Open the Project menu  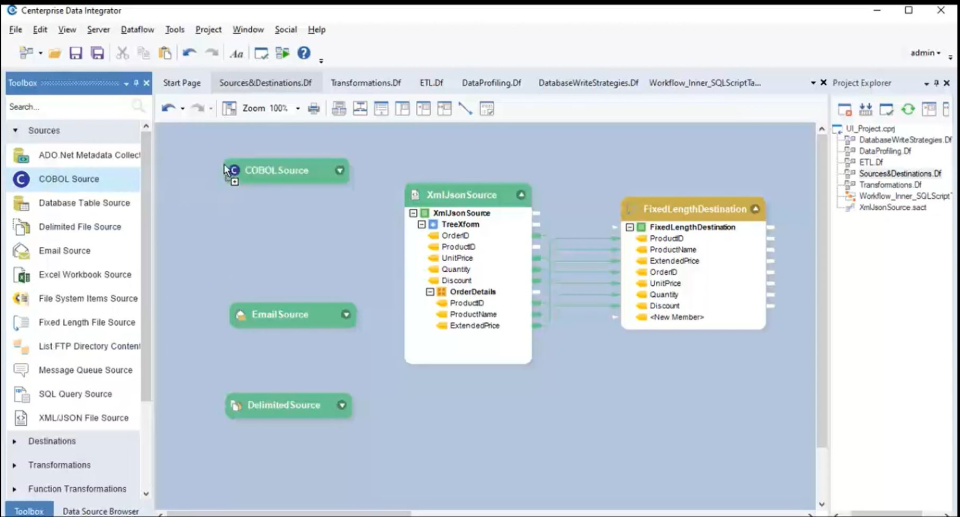pyautogui.click(x=208, y=29)
